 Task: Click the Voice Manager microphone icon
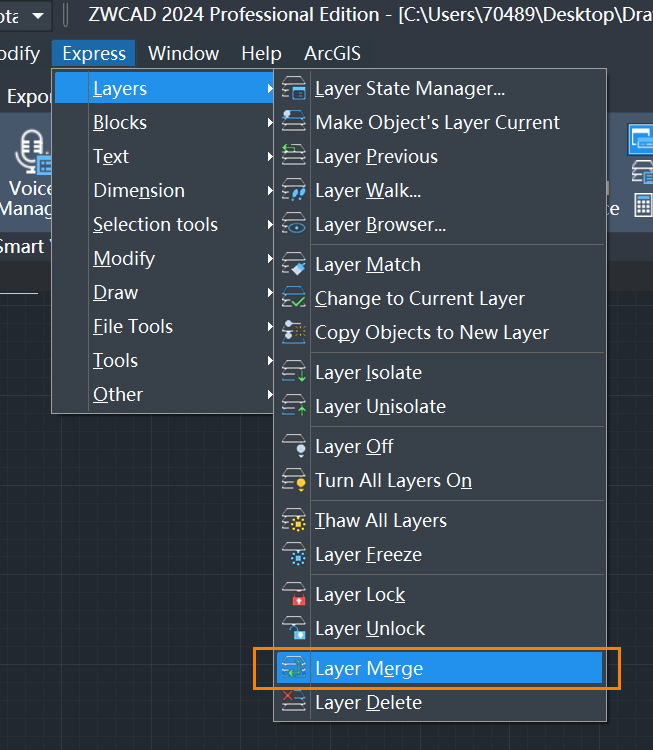pyautogui.click(x=32, y=153)
